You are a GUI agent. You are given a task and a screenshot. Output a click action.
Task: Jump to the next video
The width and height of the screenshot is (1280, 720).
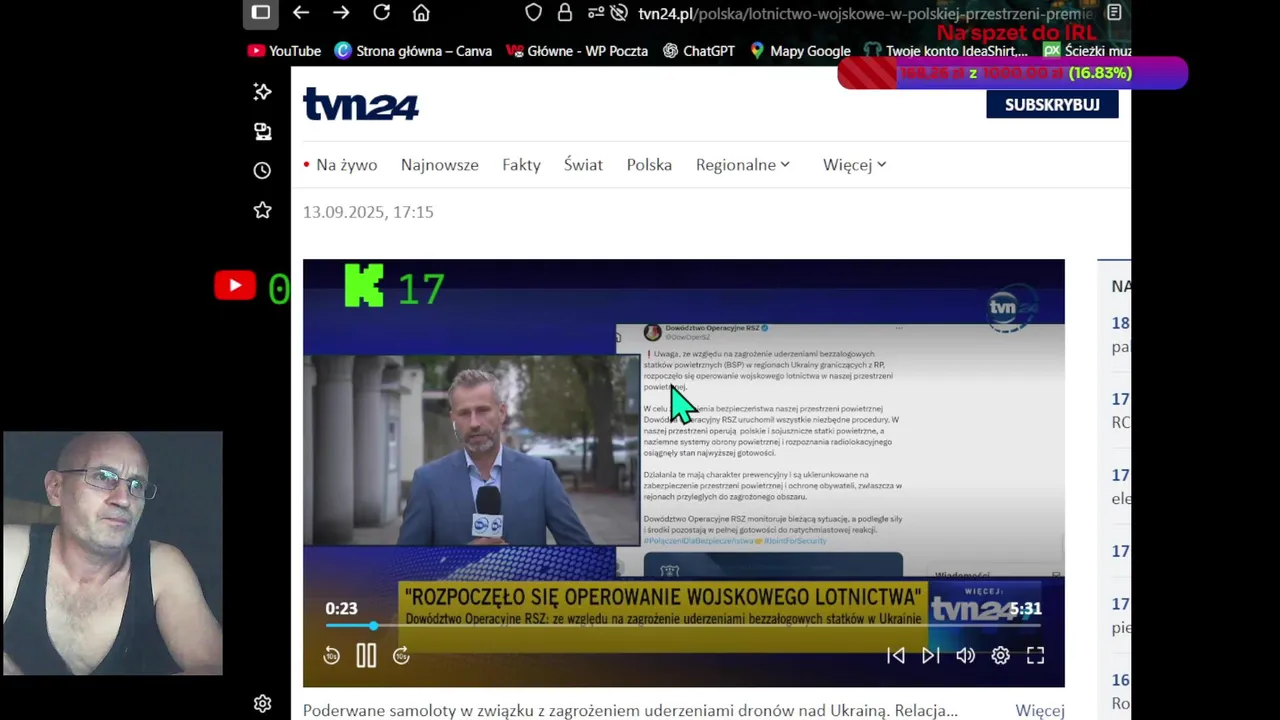(x=930, y=656)
